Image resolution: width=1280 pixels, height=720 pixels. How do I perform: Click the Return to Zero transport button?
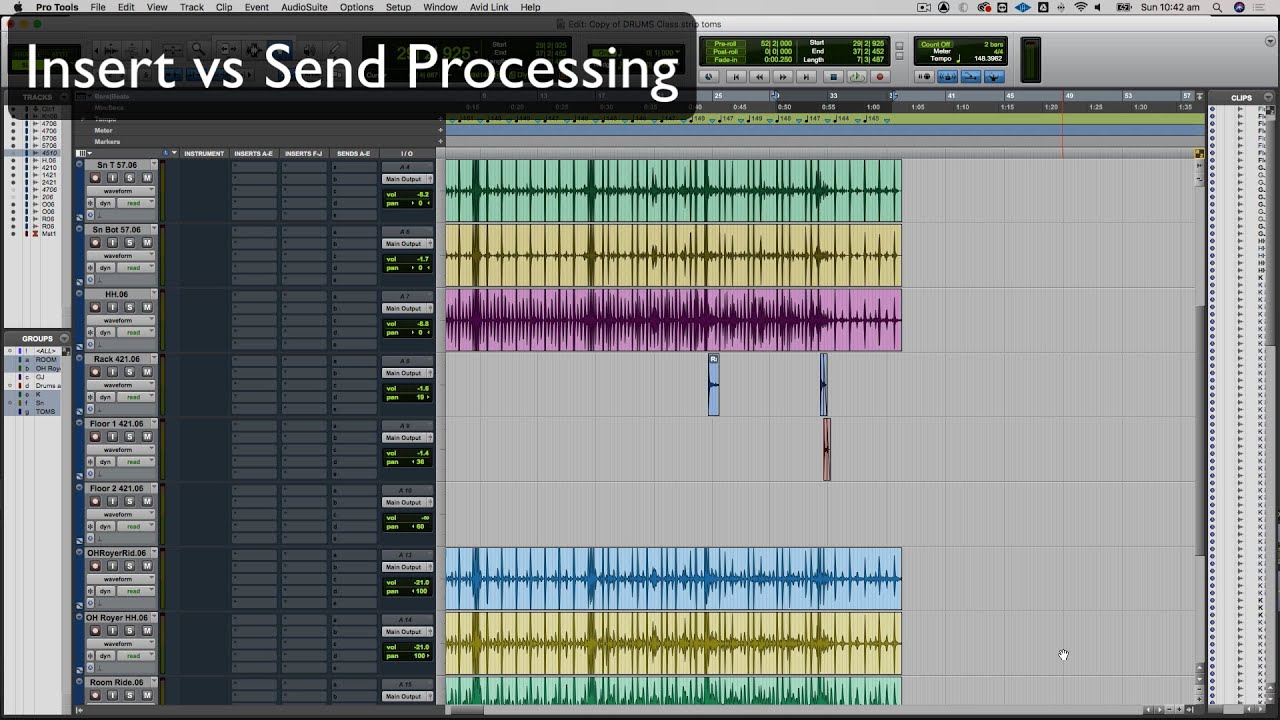pyautogui.click(x=735, y=77)
